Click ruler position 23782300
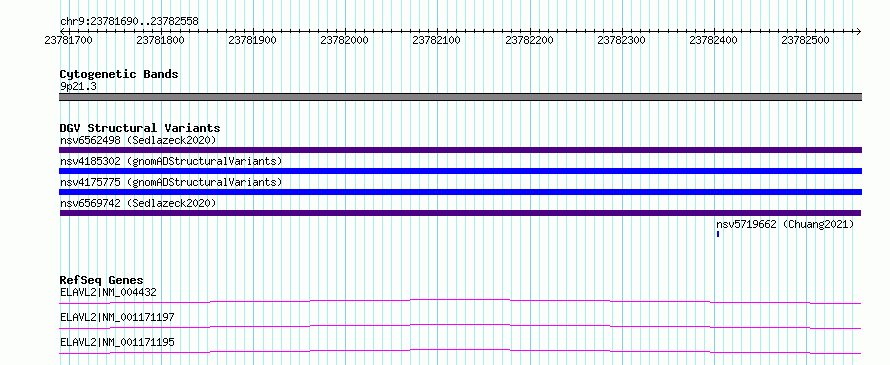 pyautogui.click(x=622, y=40)
